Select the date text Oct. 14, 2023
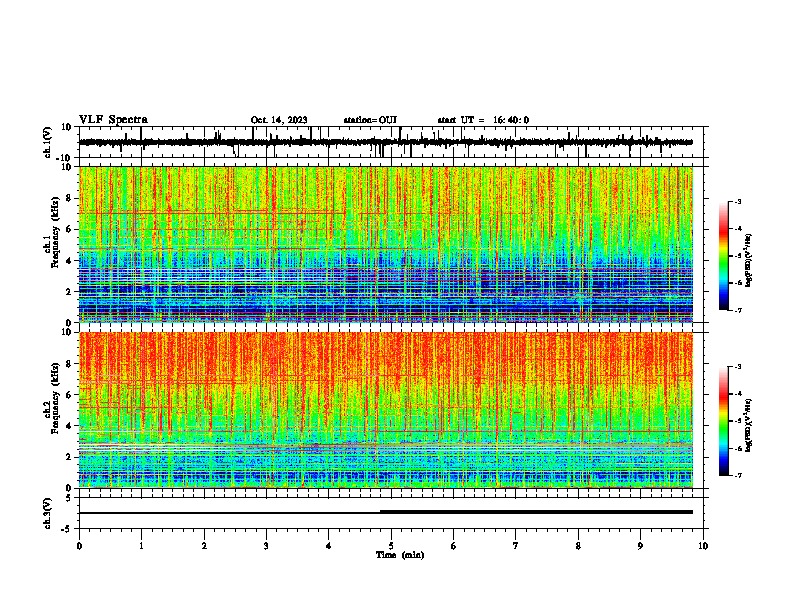Screen dimensions: 792x612 (x=279, y=120)
